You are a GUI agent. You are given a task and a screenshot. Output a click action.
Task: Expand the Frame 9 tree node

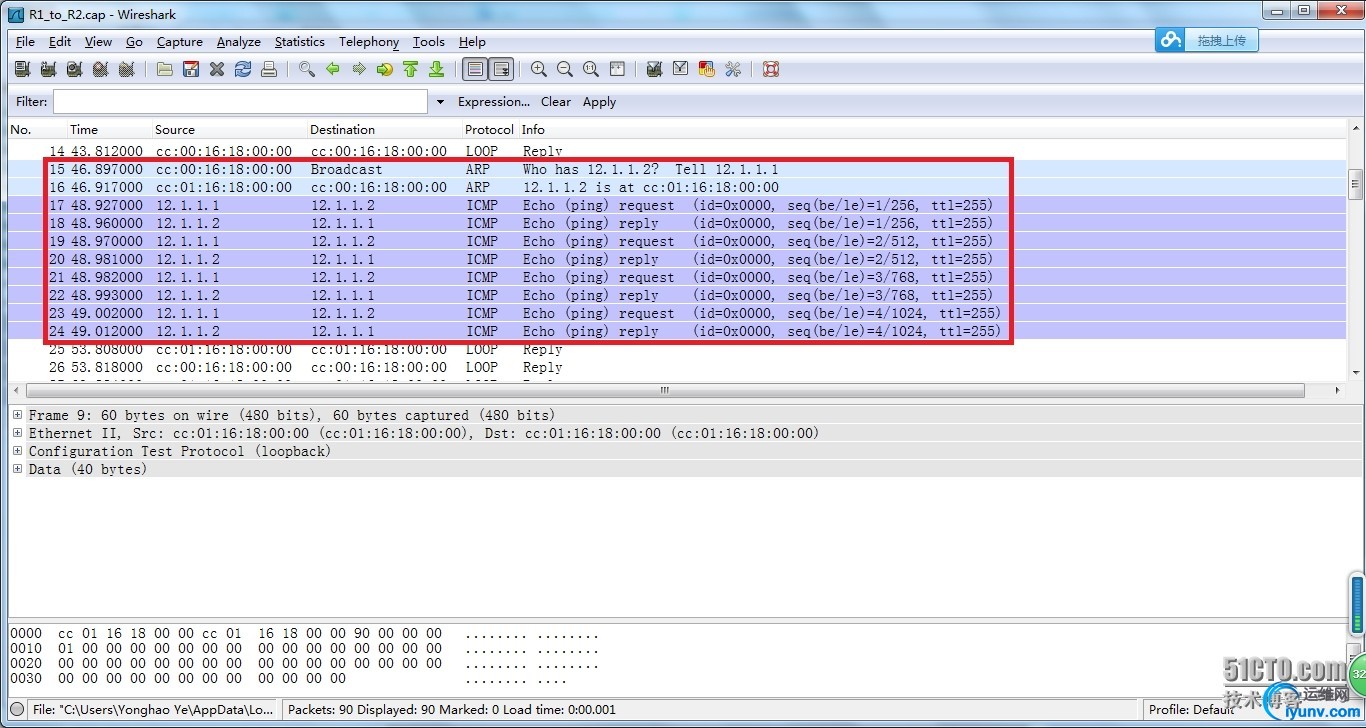tap(17, 415)
